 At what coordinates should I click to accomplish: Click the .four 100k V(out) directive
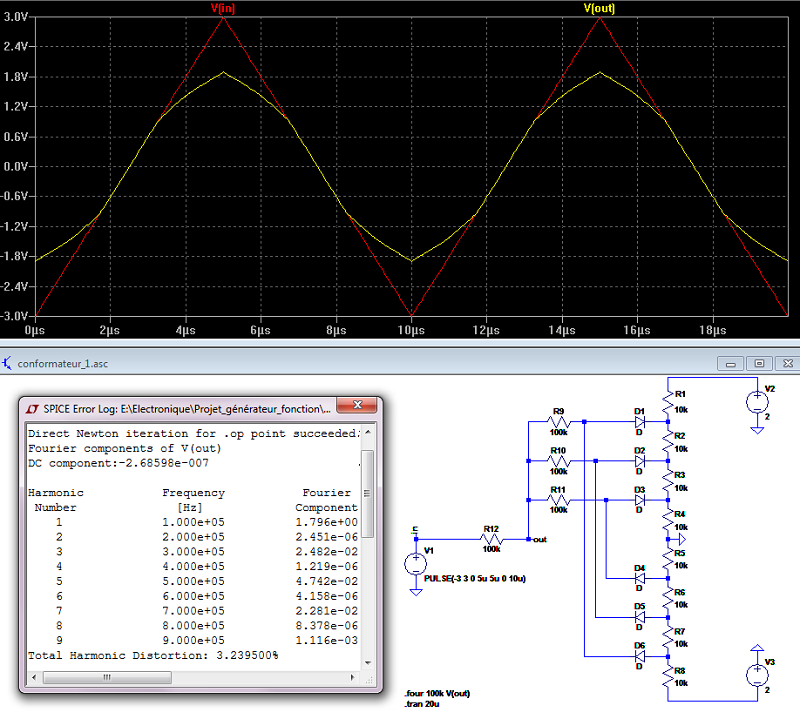click(437, 694)
